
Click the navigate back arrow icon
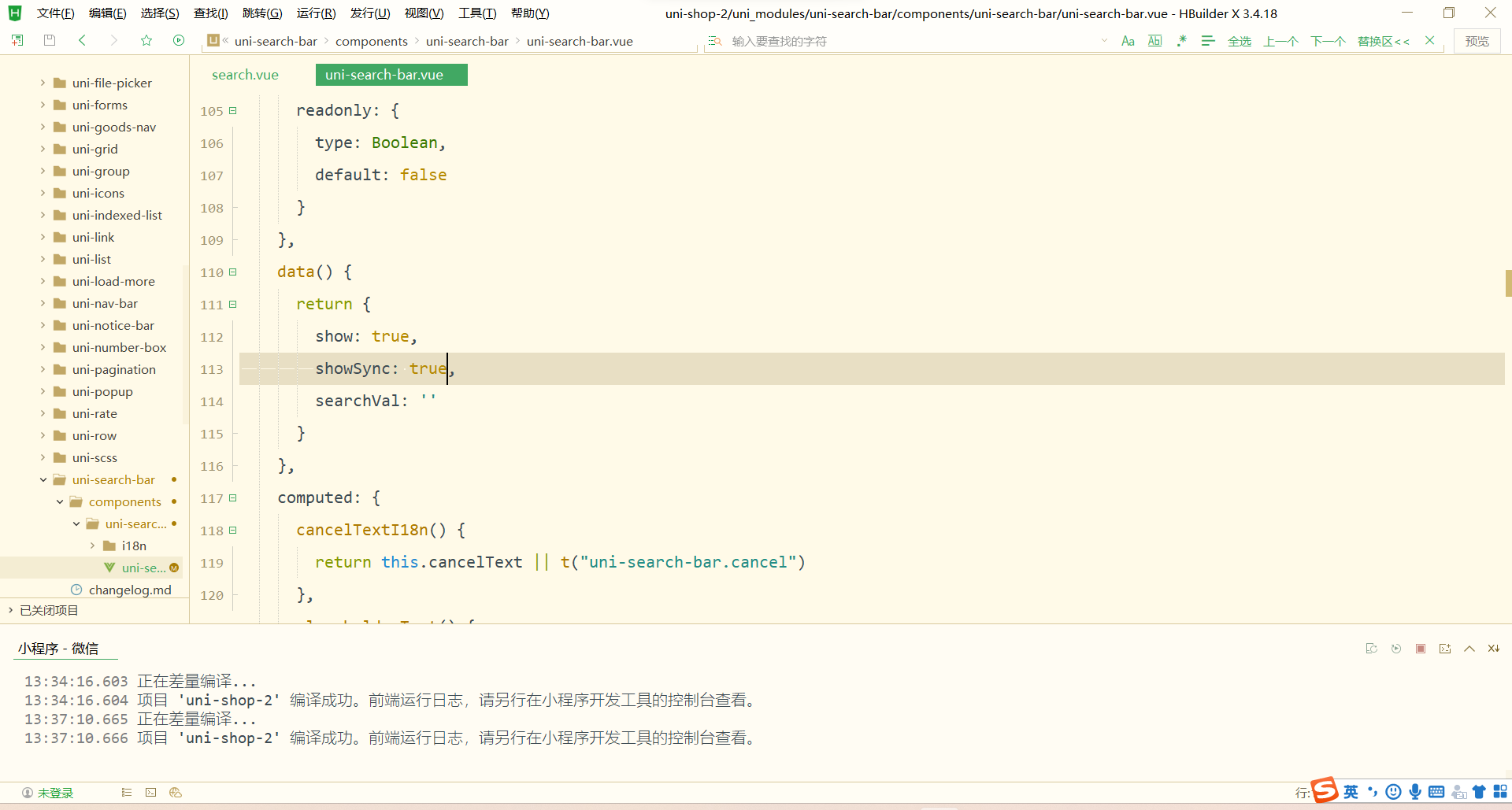pos(82,40)
